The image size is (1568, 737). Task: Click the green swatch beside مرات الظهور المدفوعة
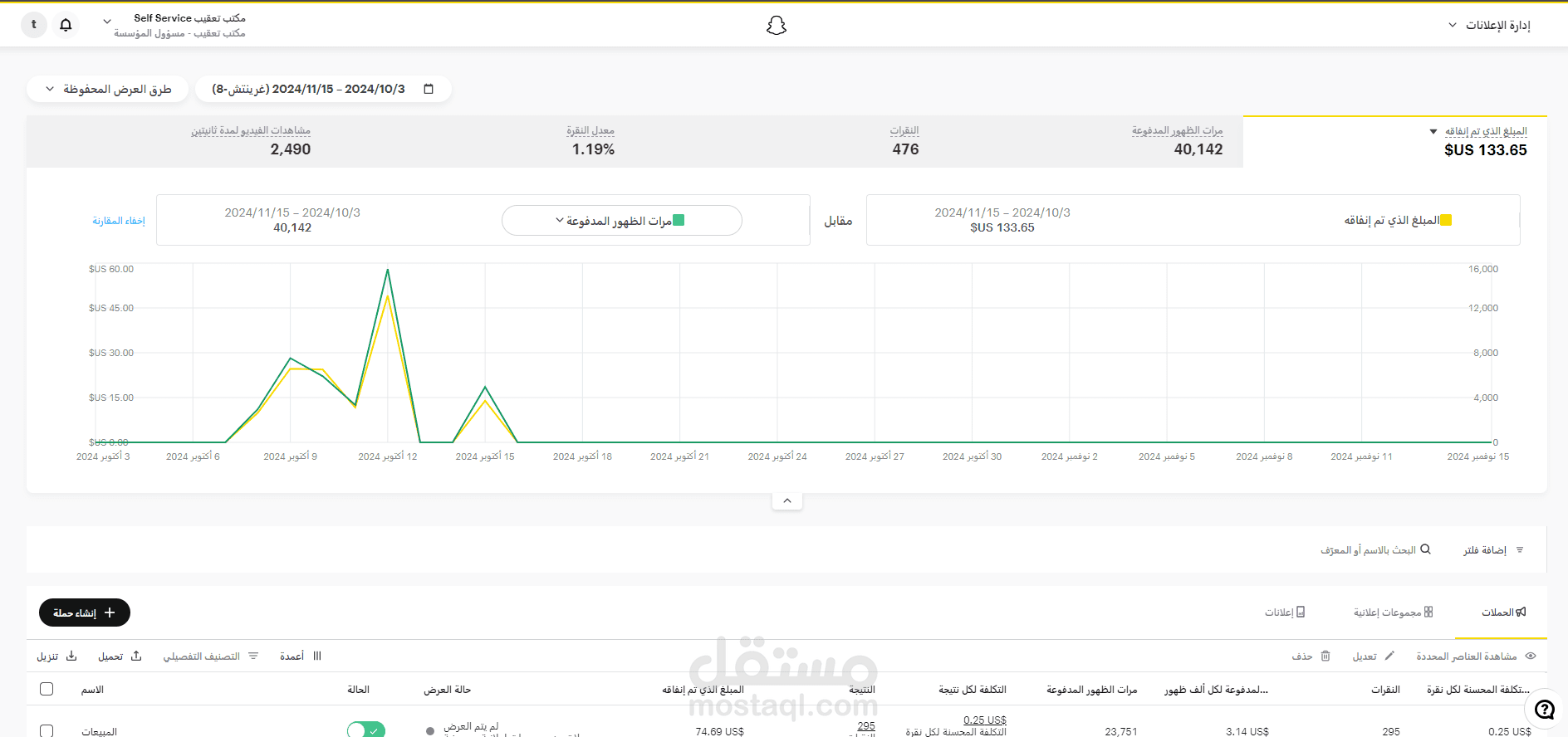(679, 220)
